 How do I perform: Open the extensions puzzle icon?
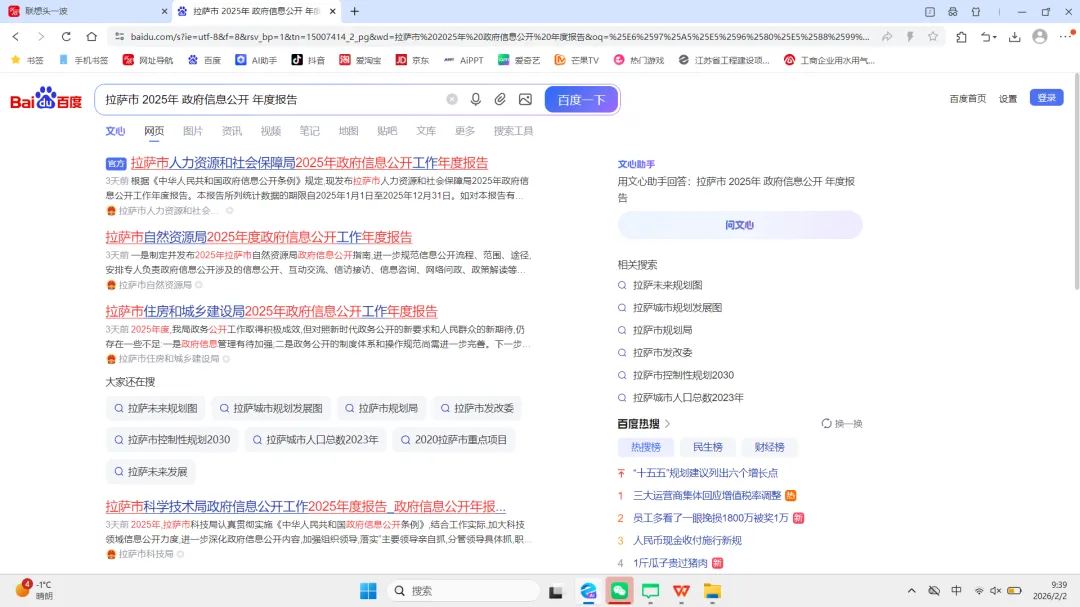(x=962, y=37)
